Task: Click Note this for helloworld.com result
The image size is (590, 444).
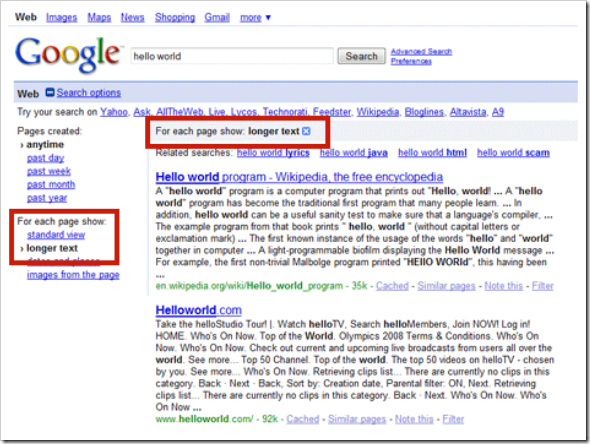Action: (414, 419)
